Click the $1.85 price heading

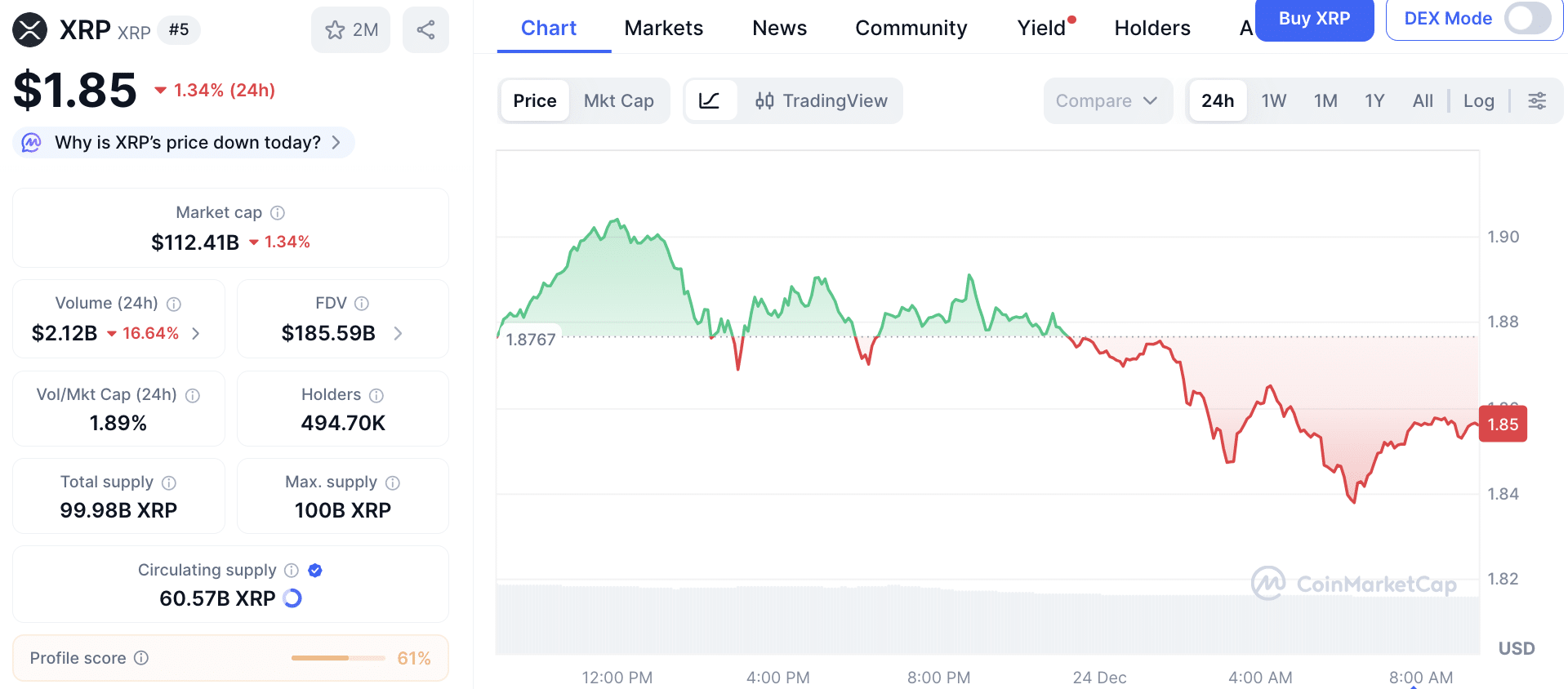coord(75,90)
